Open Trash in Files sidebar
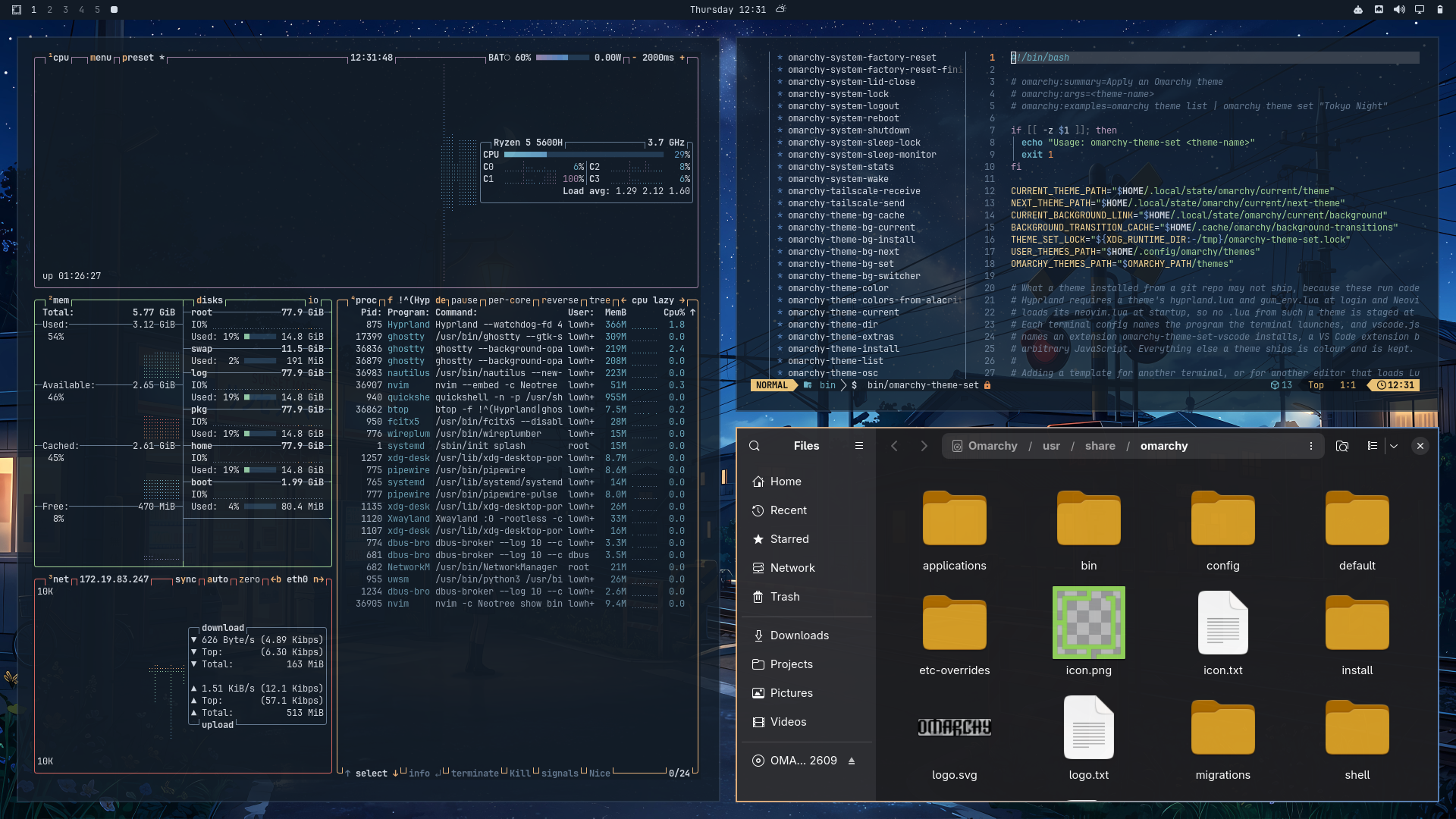Viewport: 1456px width, 819px height. coord(807,597)
